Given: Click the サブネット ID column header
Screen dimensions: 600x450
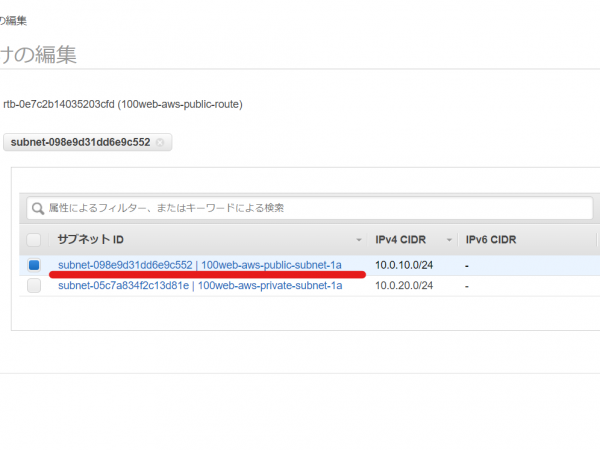Looking at the screenshot, I should (91, 240).
